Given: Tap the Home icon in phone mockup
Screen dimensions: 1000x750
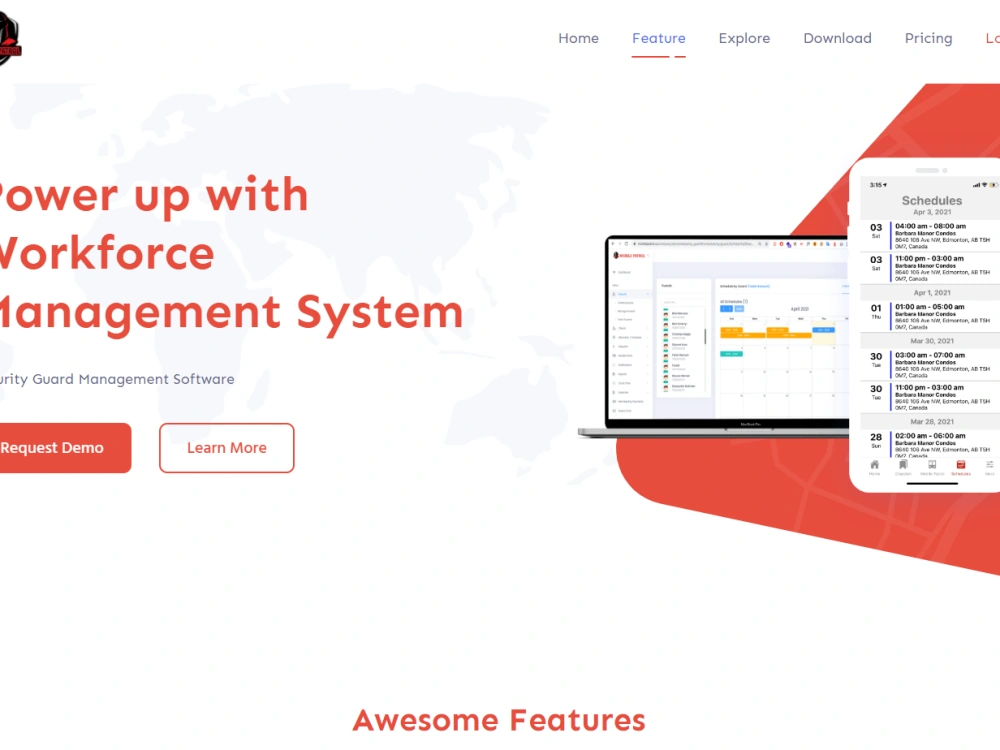Looking at the screenshot, I should coord(874,467).
